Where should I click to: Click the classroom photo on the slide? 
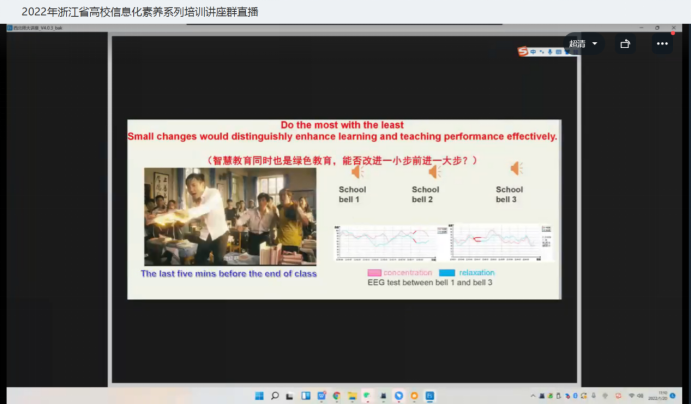tap(230, 216)
